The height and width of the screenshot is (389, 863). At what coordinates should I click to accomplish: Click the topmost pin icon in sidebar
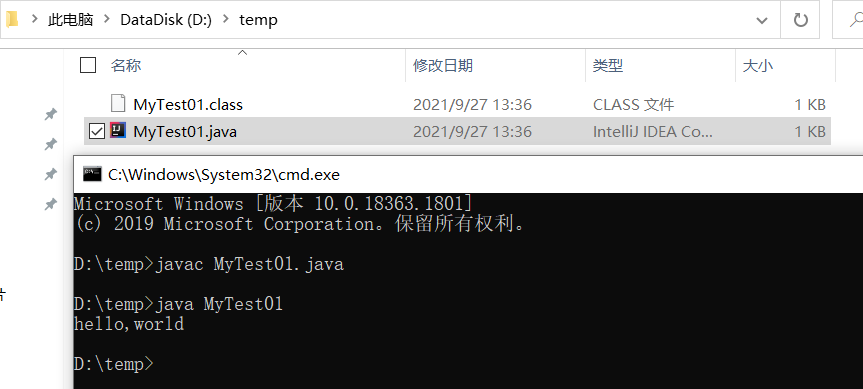51,114
